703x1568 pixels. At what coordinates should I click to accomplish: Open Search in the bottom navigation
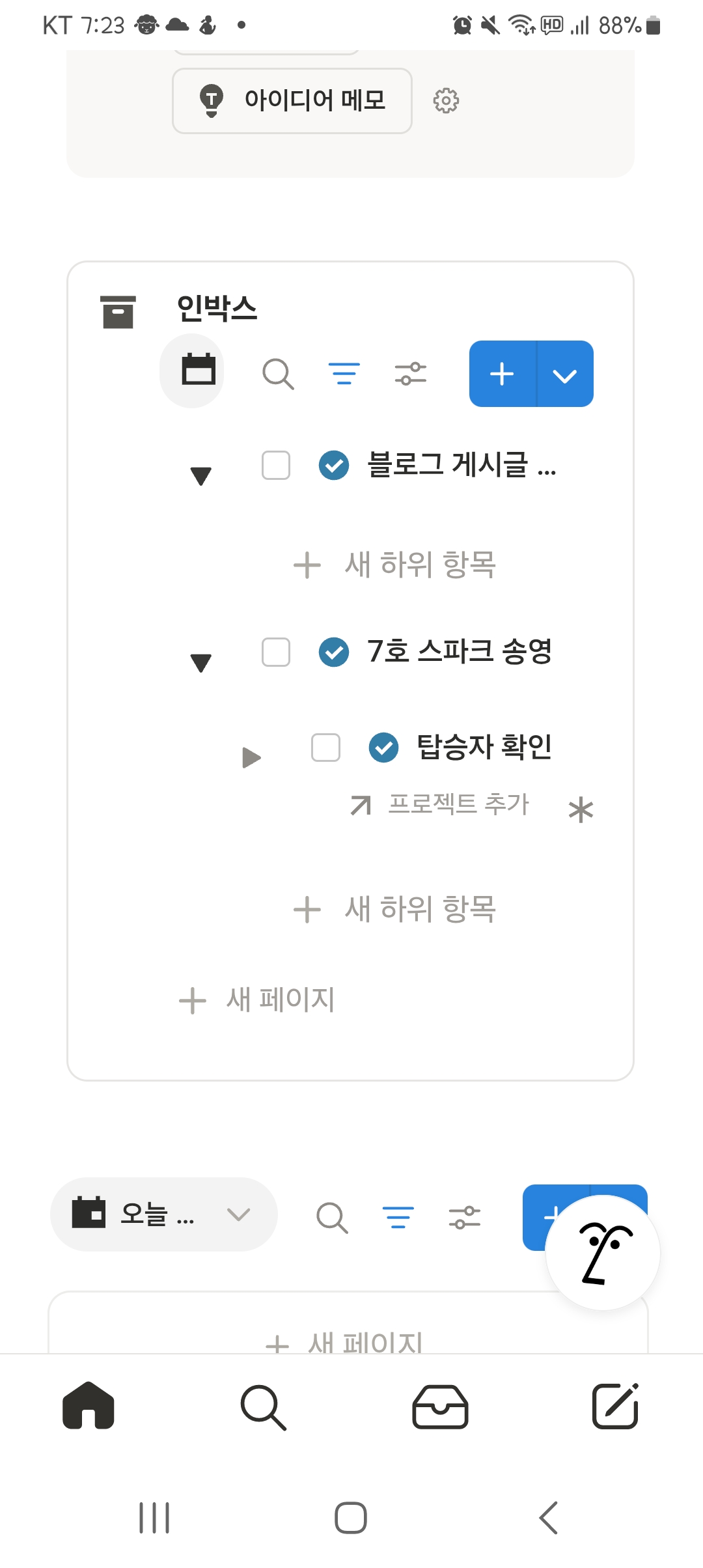[x=263, y=1407]
